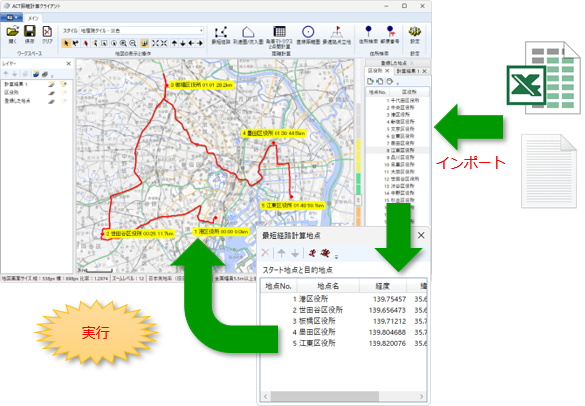The image size is (585, 406).
Task: Select 千代田区役所 row in 区役所 list
Action: pyautogui.click(x=398, y=100)
